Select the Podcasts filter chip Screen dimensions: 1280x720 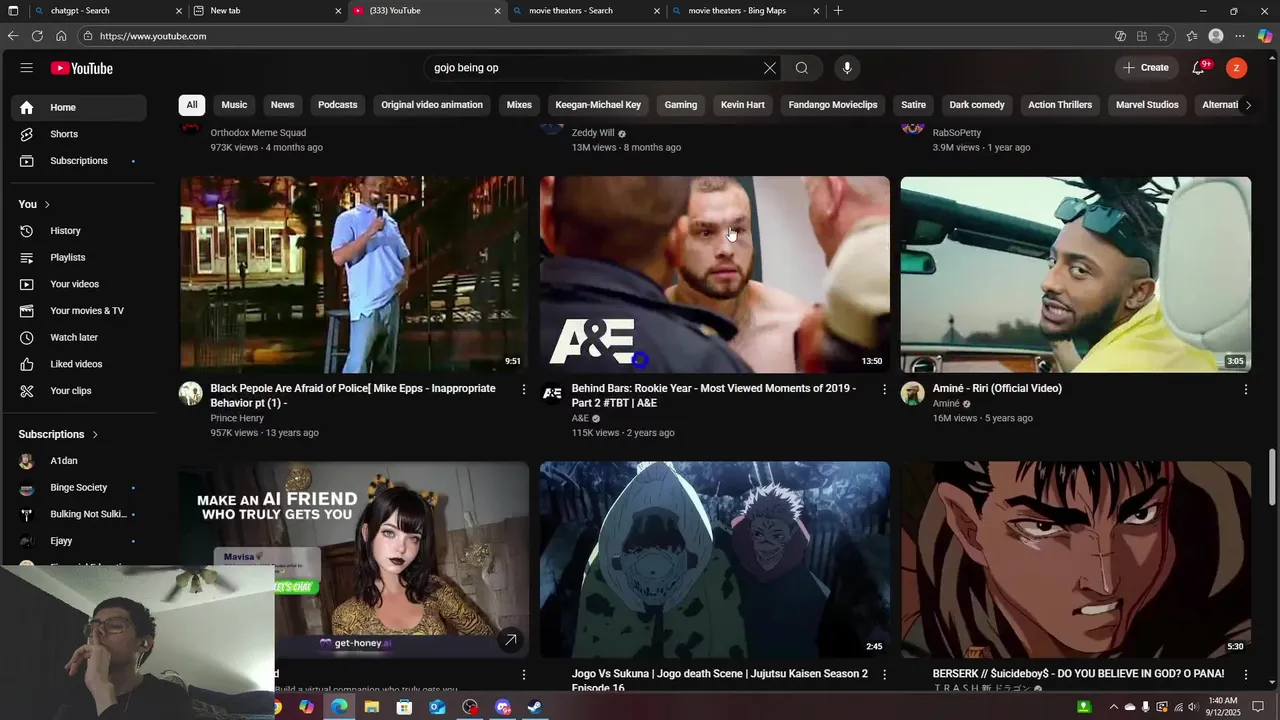coord(338,105)
